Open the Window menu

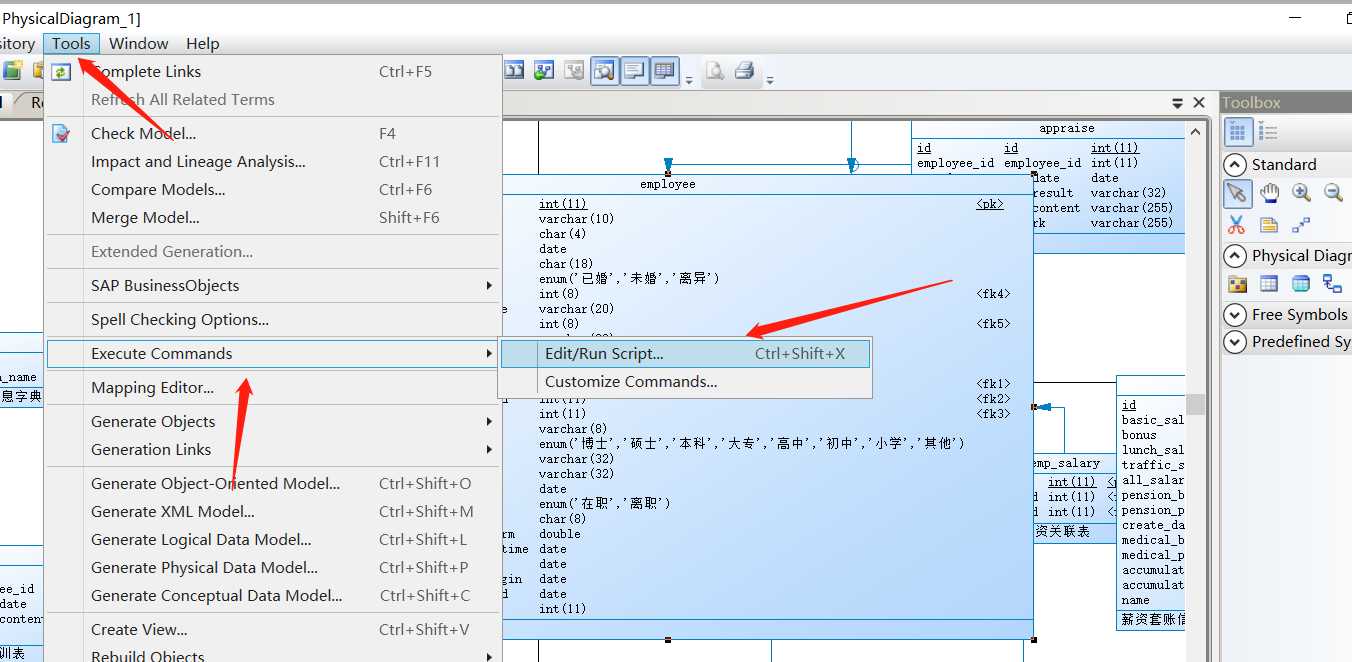(138, 44)
